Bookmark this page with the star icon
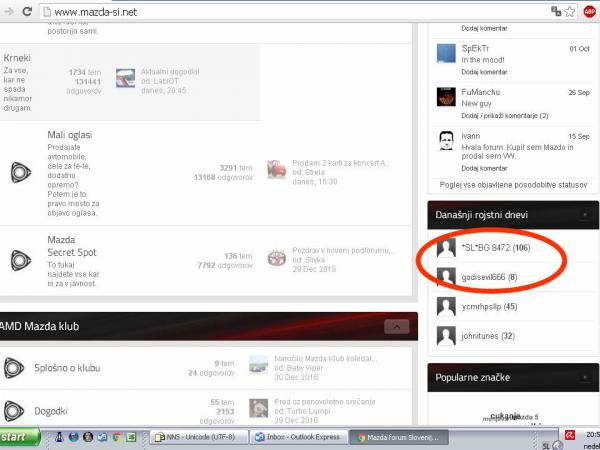This screenshot has width=600, height=450. tap(570, 13)
